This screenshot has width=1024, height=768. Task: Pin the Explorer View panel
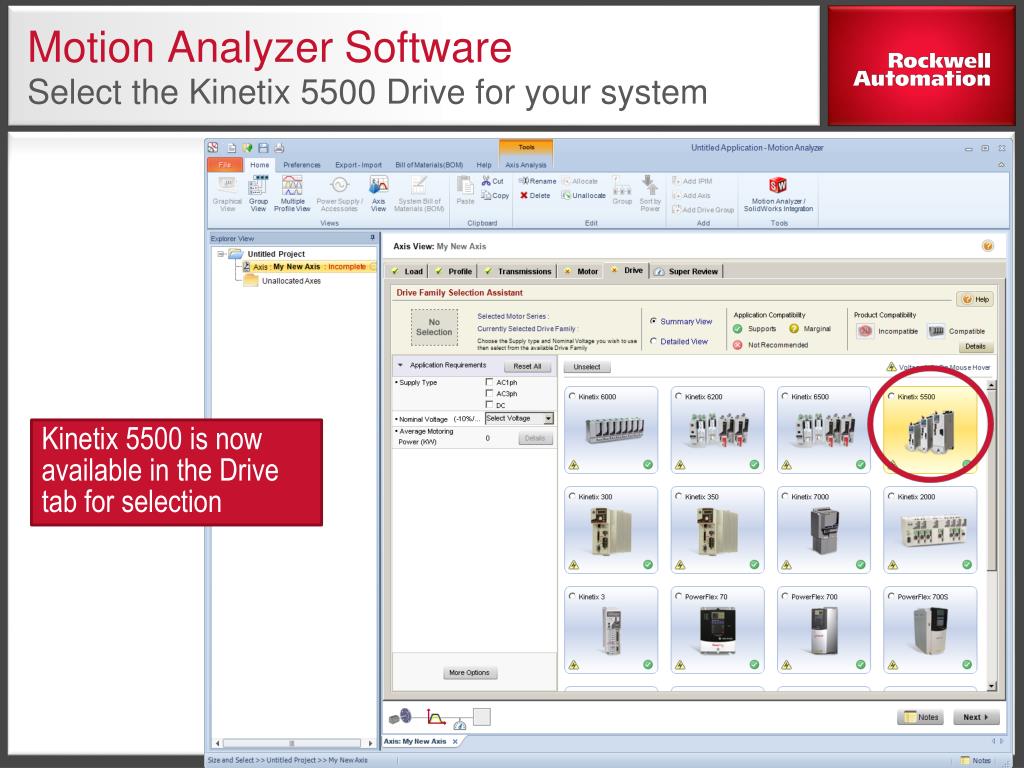click(x=372, y=238)
